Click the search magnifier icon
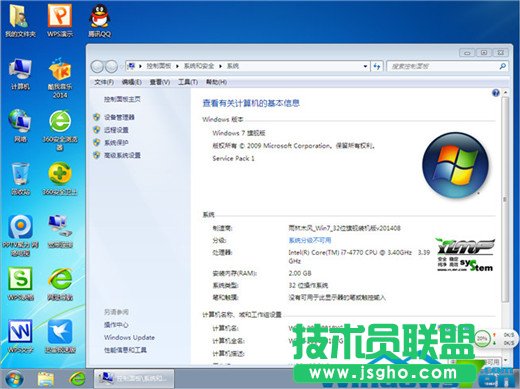520x389 pixels. pyautogui.click(x=502, y=66)
